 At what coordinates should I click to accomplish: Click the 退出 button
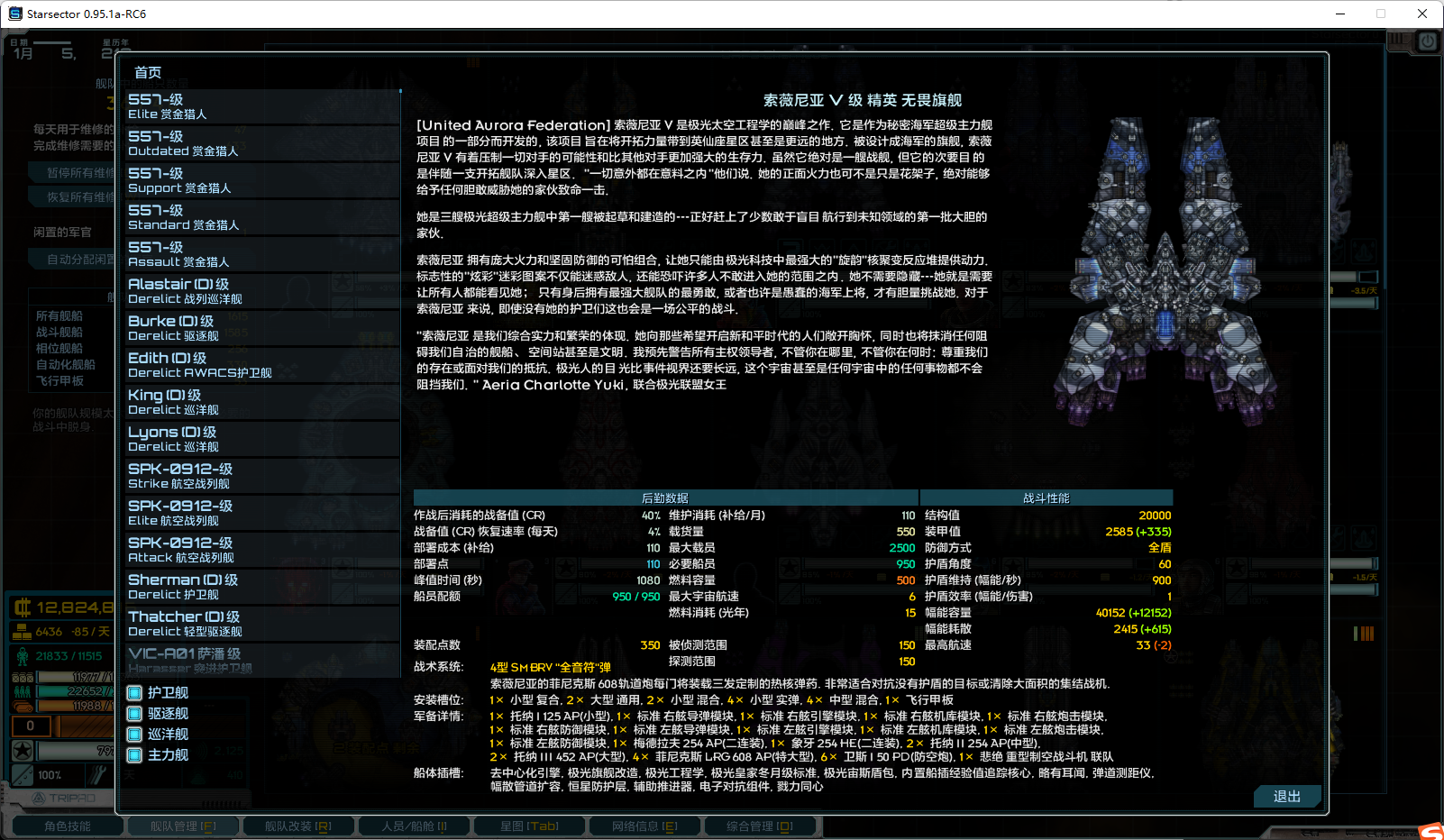(x=1287, y=797)
